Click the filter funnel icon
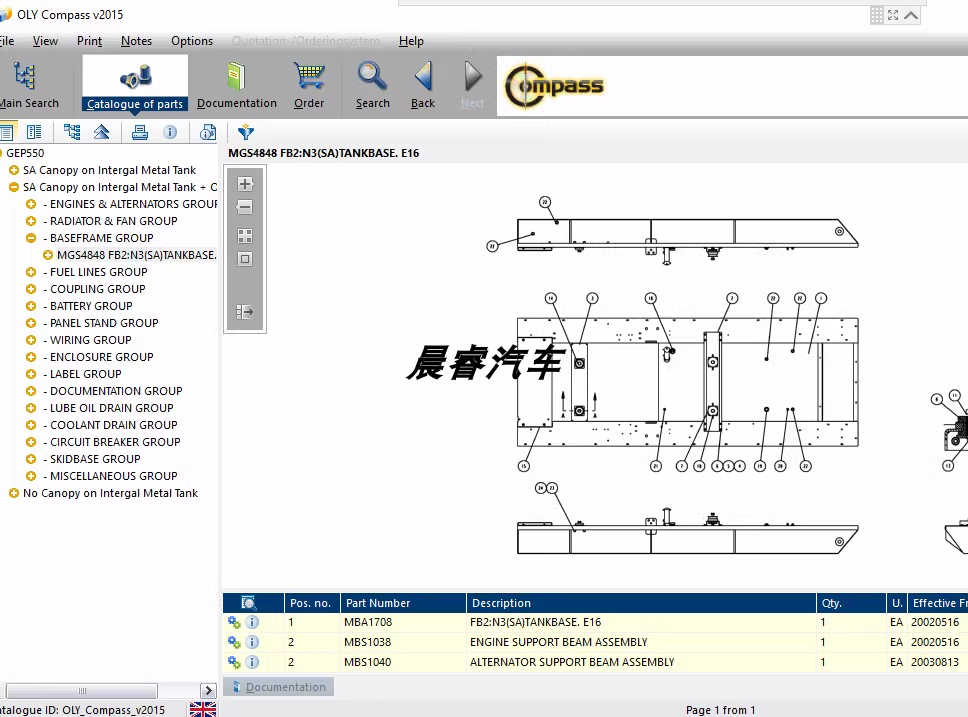This screenshot has width=968, height=717. 246,132
